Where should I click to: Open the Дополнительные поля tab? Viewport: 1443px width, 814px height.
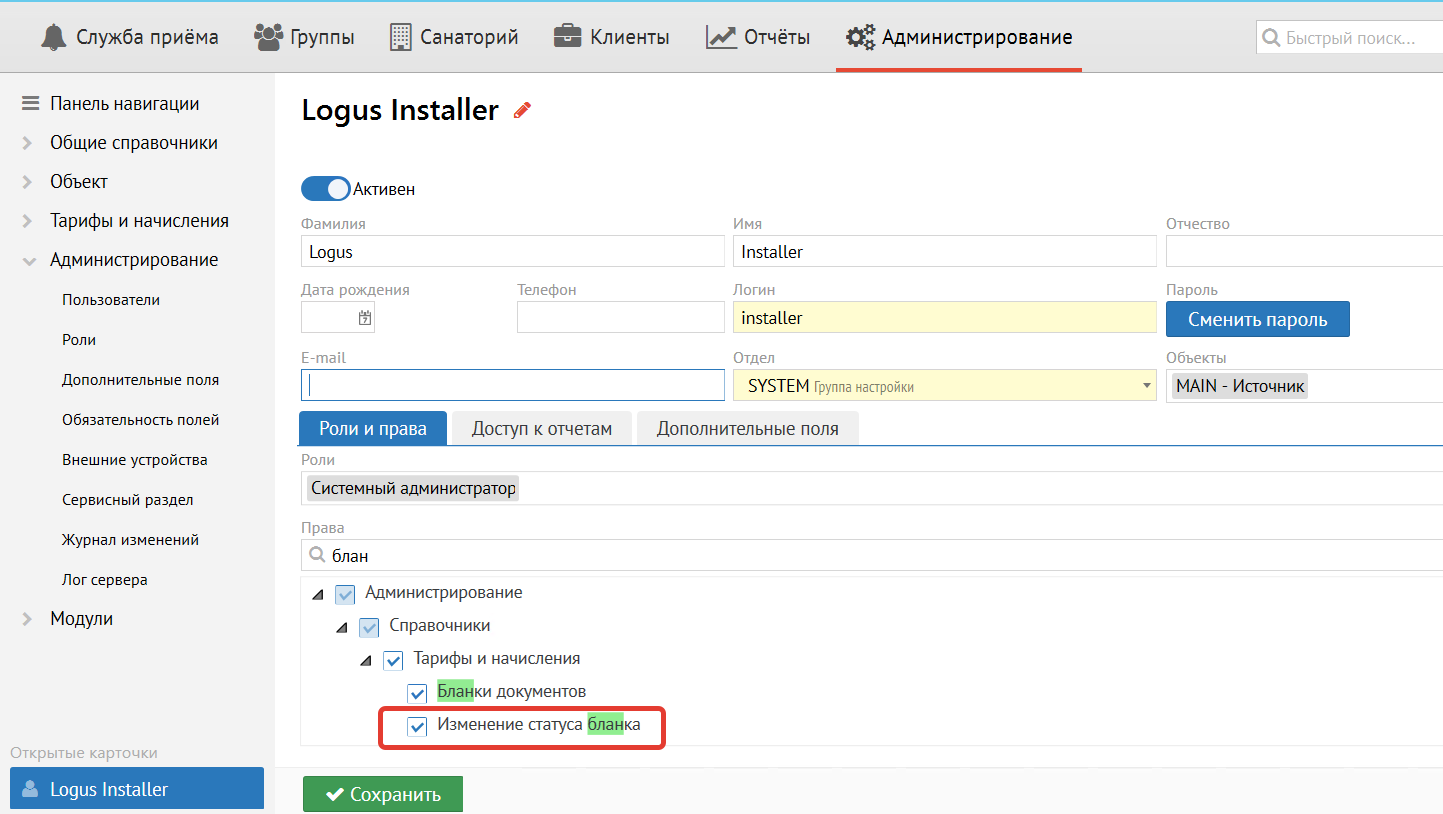(x=747, y=429)
